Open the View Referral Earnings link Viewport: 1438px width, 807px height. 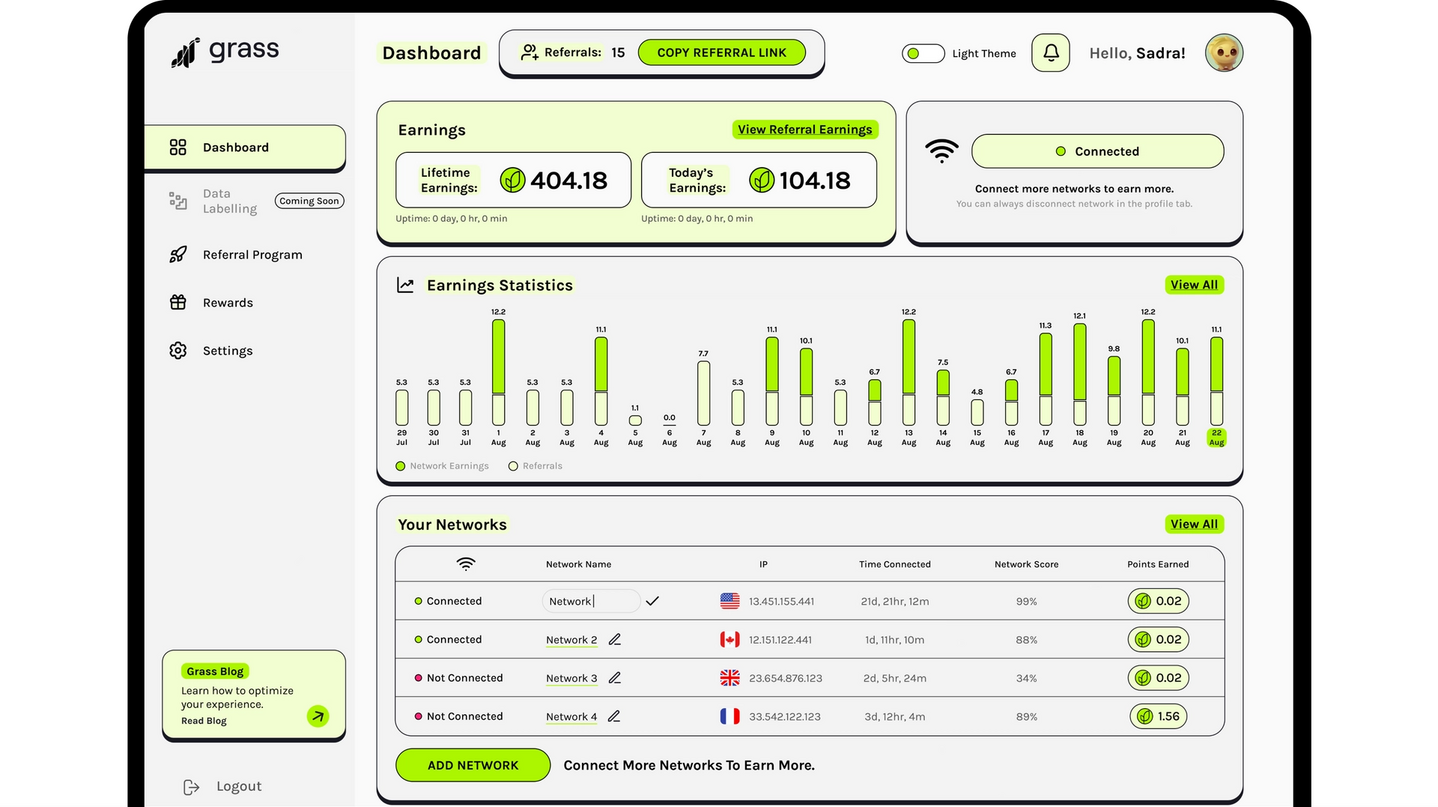(x=804, y=129)
